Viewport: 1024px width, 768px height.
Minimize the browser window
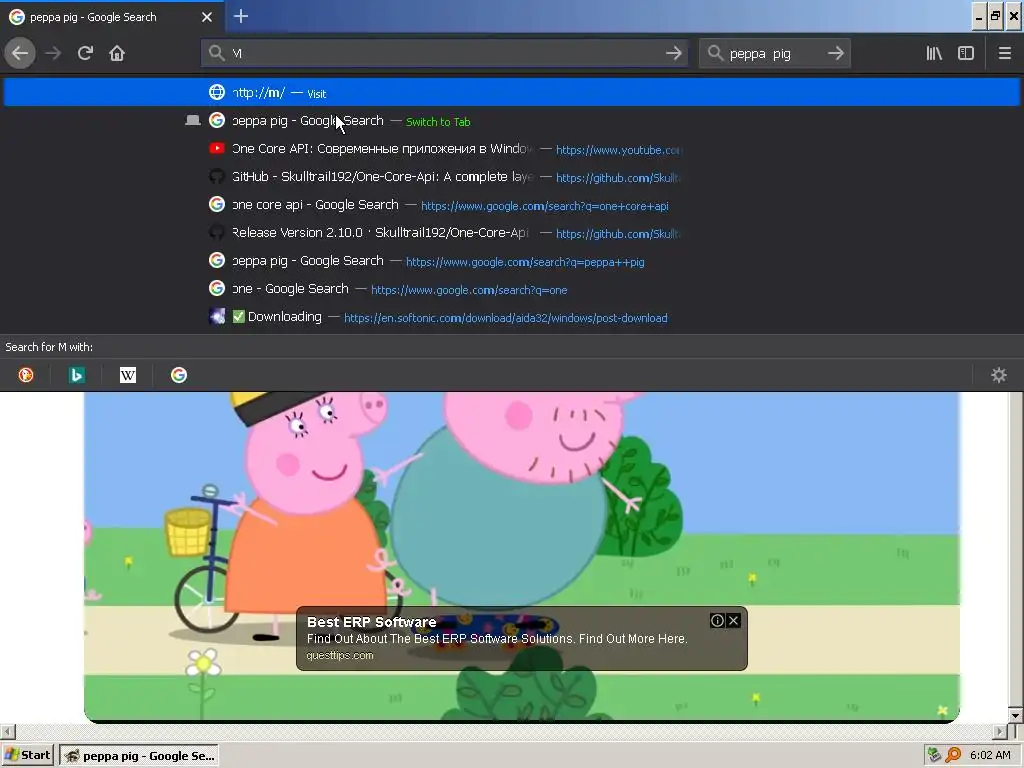(978, 17)
